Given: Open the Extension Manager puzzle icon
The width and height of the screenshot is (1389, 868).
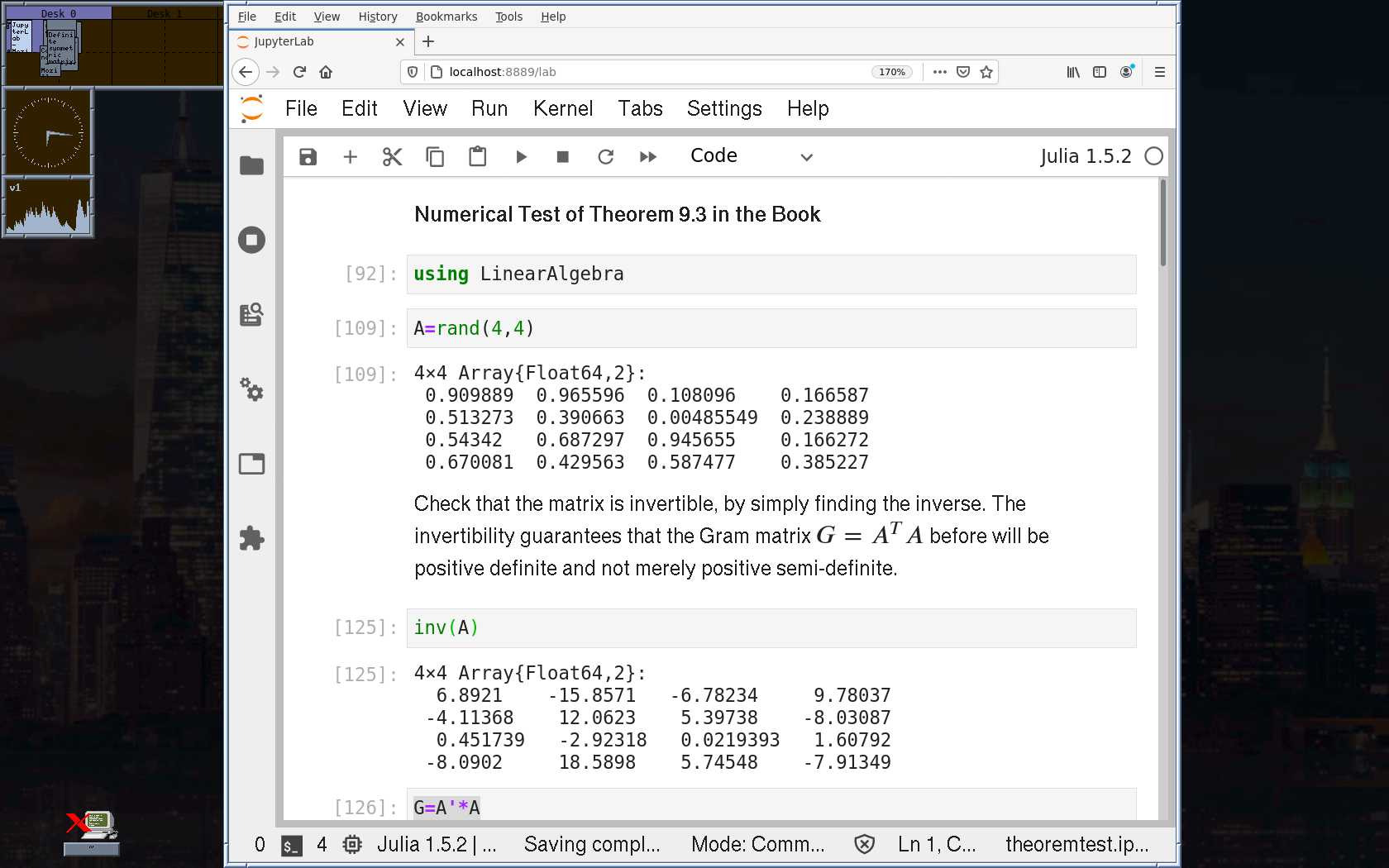Looking at the screenshot, I should [251, 539].
